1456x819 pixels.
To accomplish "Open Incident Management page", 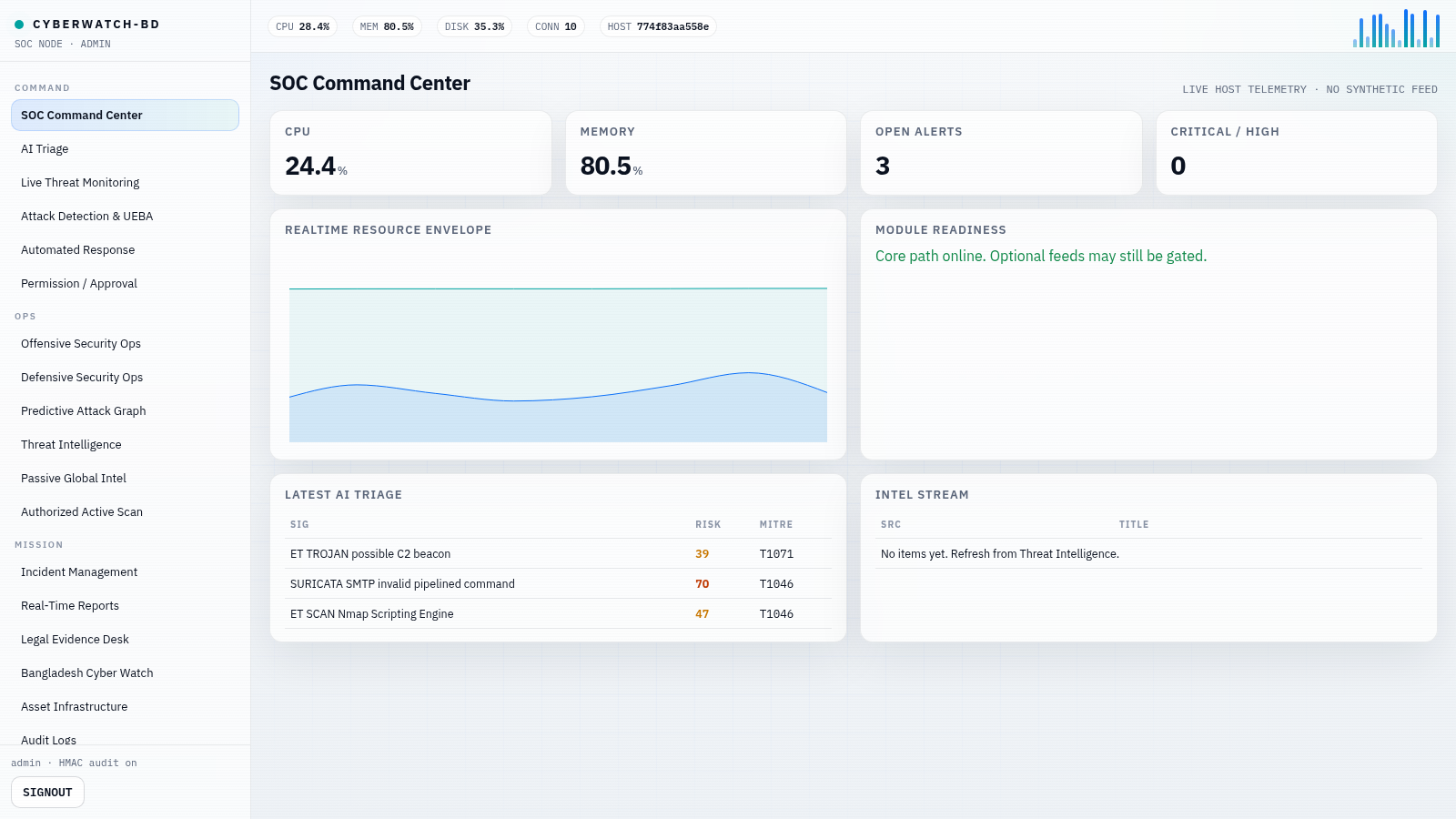I will pyautogui.click(x=125, y=572).
